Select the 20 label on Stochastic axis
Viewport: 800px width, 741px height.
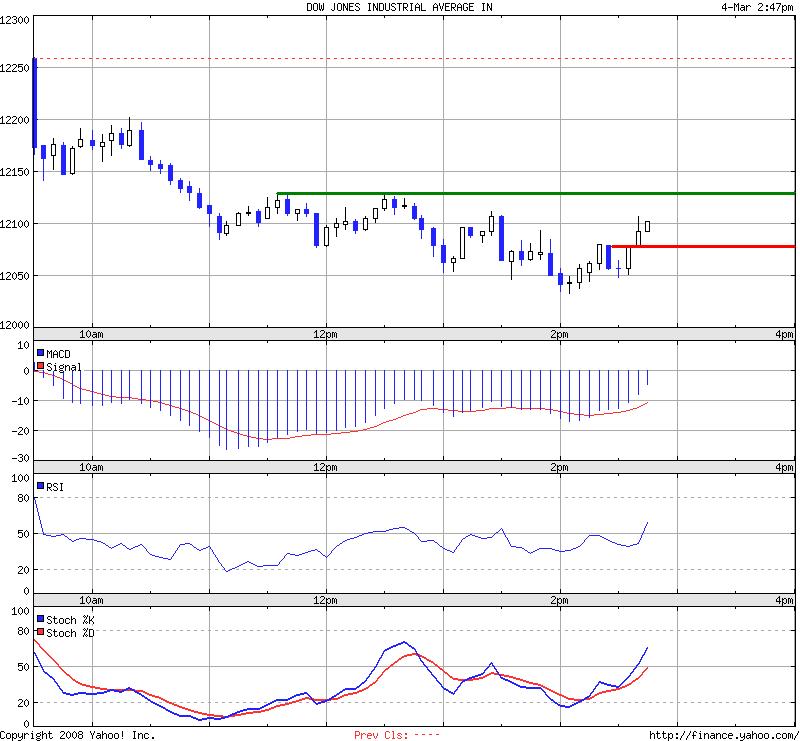(23, 703)
